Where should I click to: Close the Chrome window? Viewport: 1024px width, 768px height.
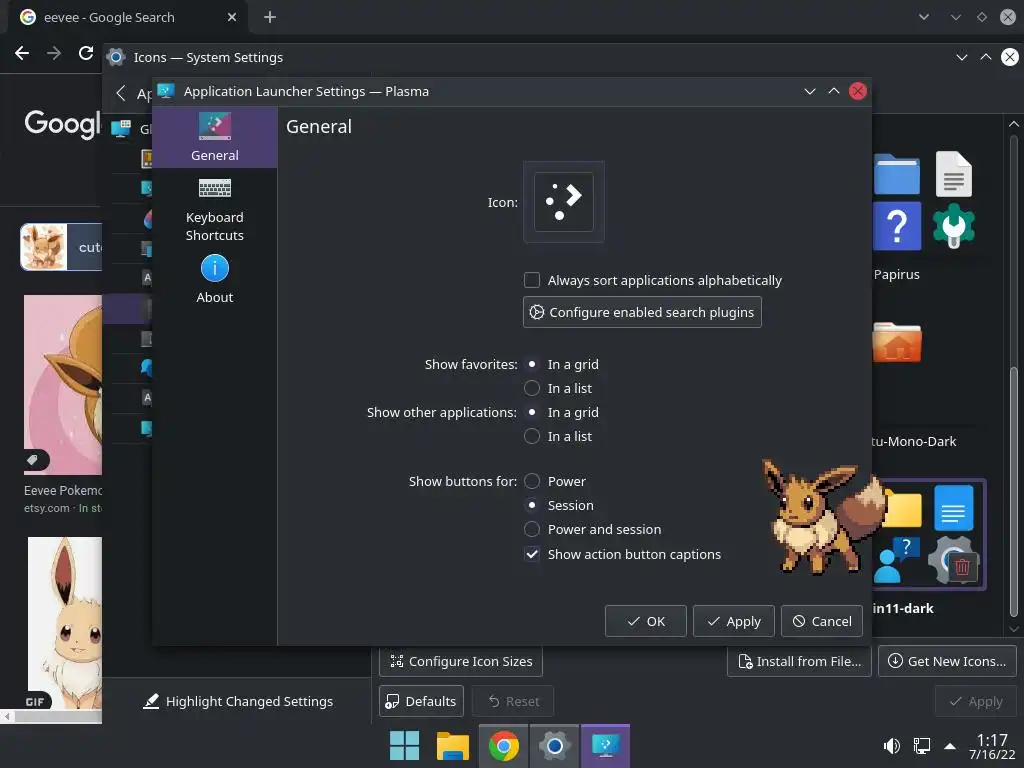tap(1008, 17)
